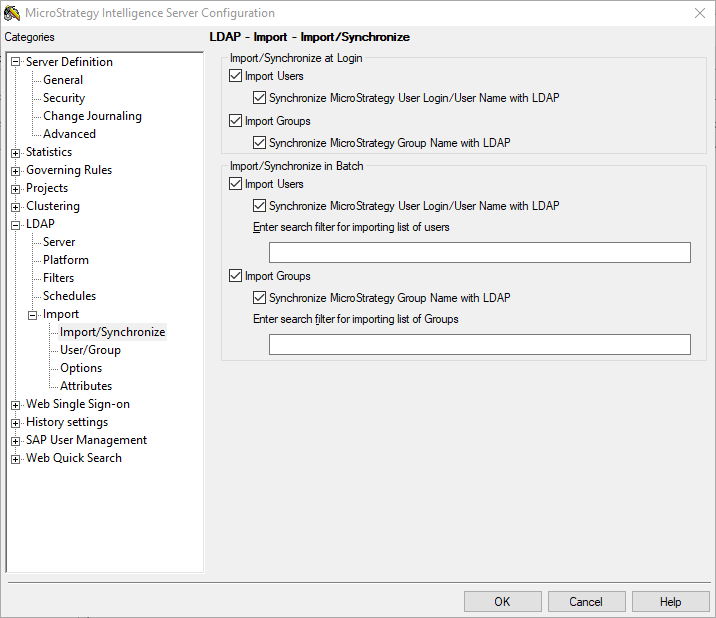This screenshot has height=618, width=716.
Task: Click the OK button
Action: click(503, 602)
